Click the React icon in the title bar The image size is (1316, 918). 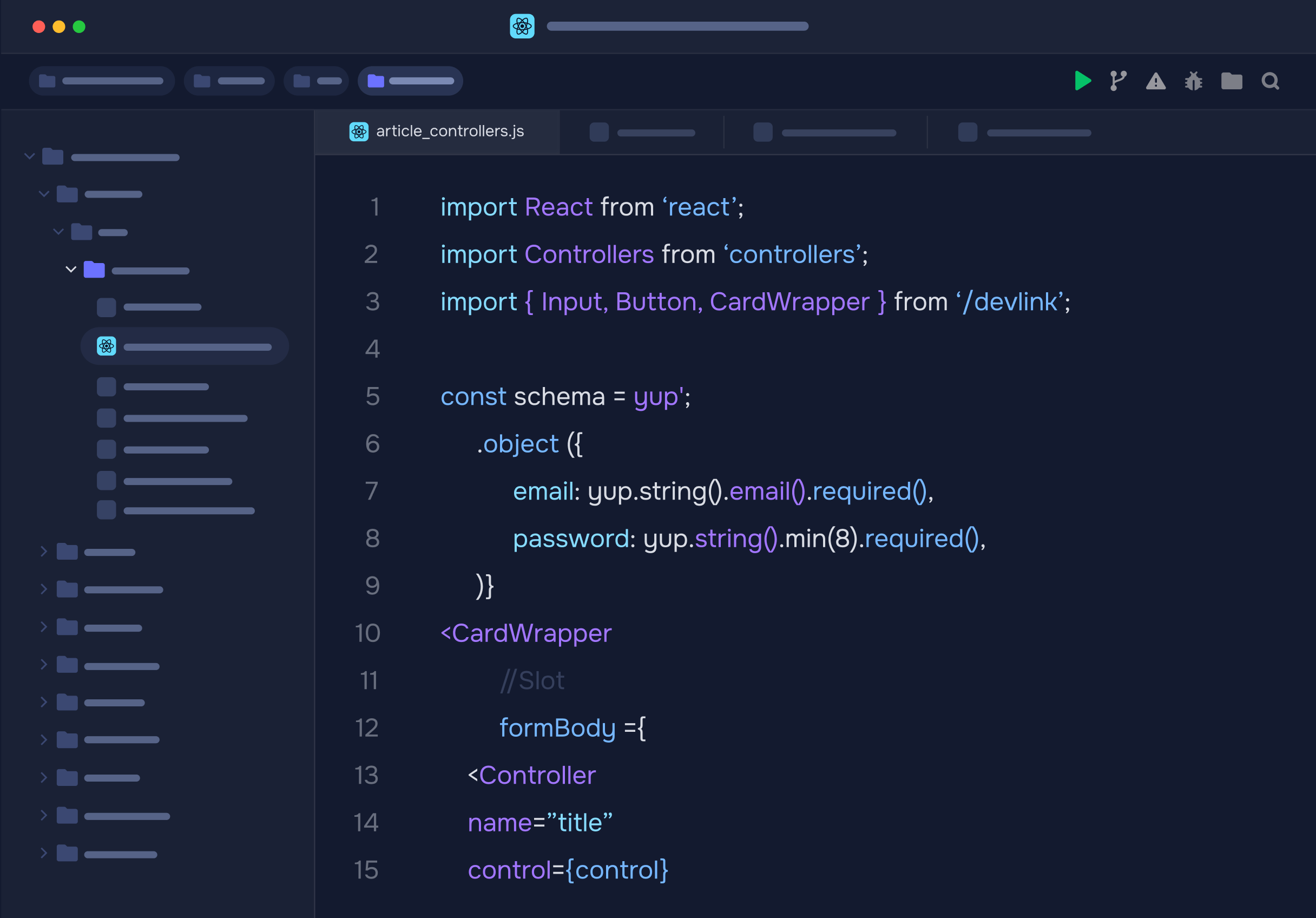point(521,27)
